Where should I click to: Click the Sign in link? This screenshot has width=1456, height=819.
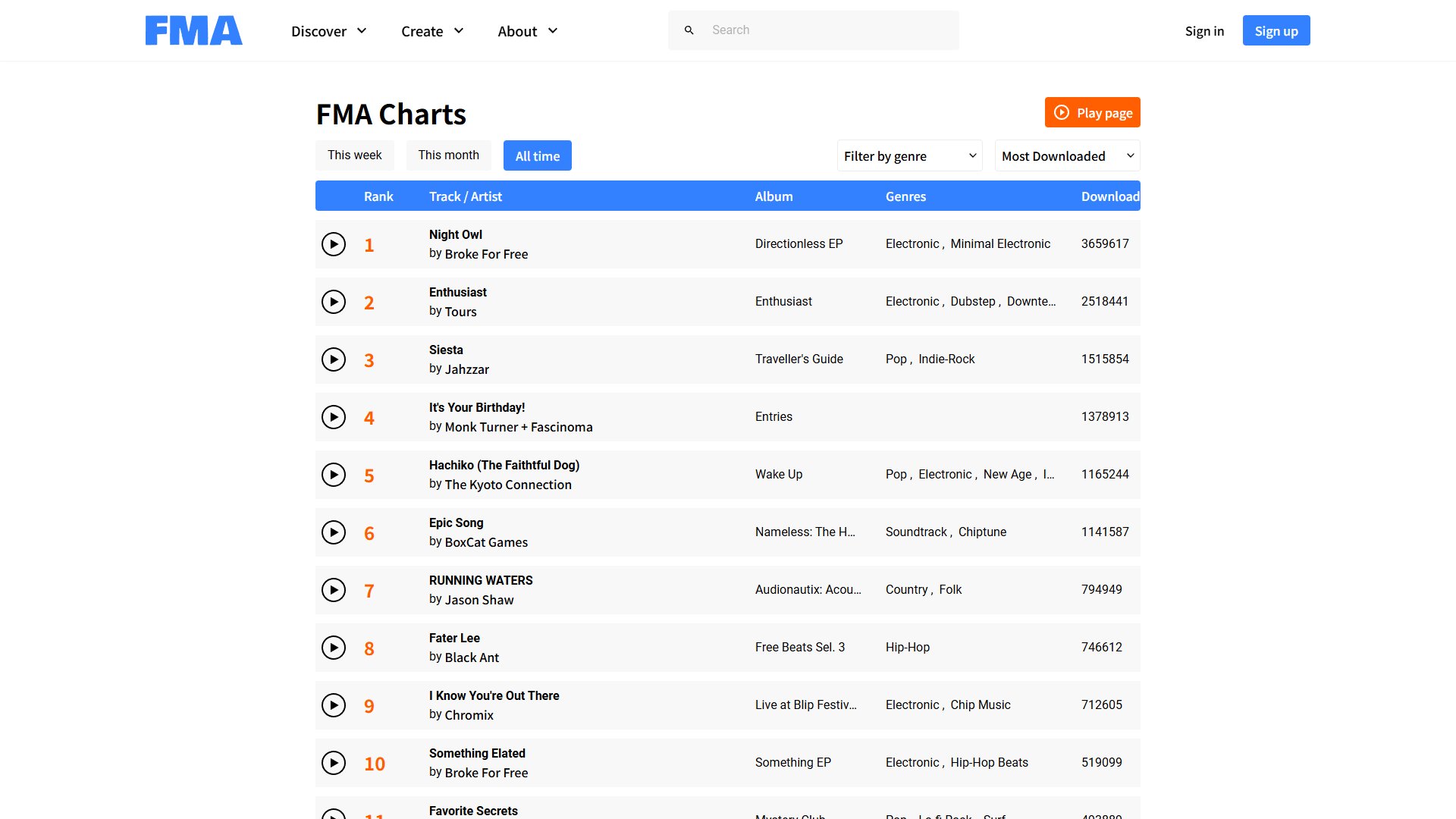(x=1204, y=31)
